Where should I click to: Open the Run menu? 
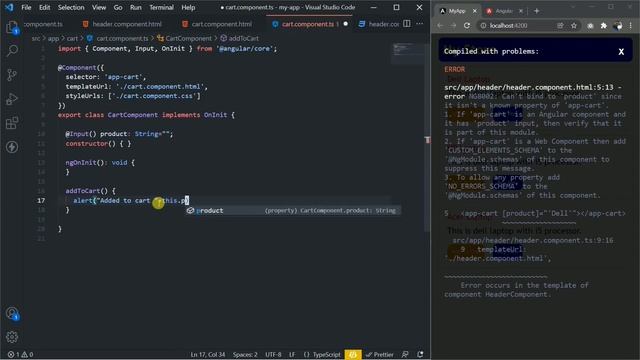pyautogui.click(x=136, y=7)
